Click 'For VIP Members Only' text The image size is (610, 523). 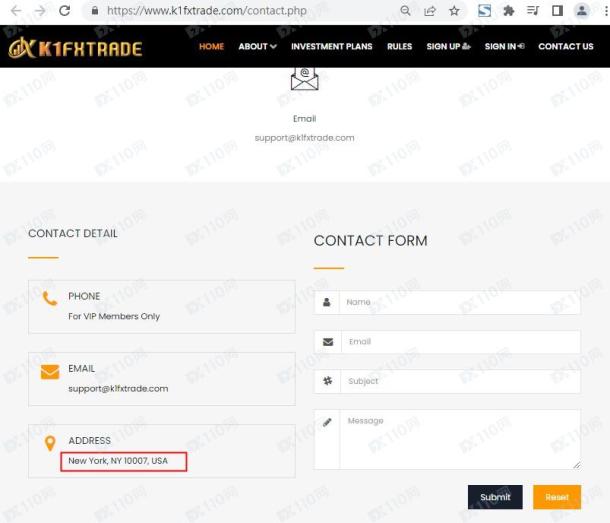click(x=114, y=316)
